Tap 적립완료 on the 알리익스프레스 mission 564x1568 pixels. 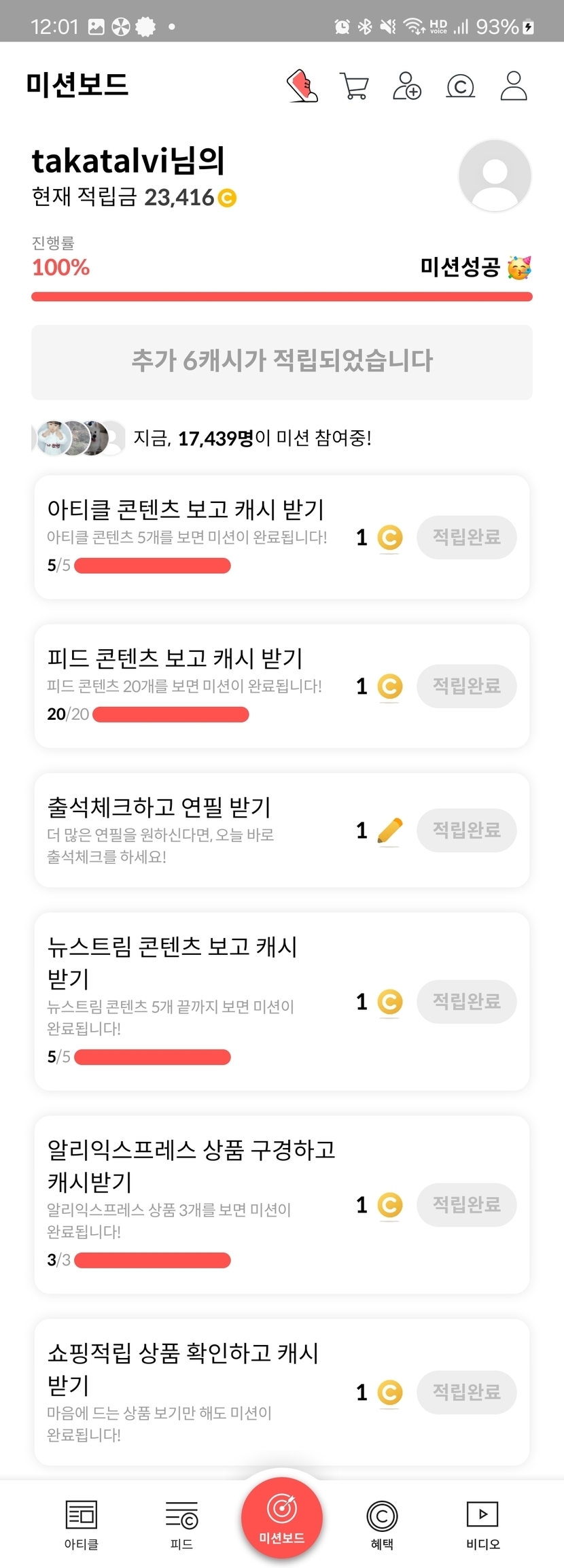coord(466,1204)
